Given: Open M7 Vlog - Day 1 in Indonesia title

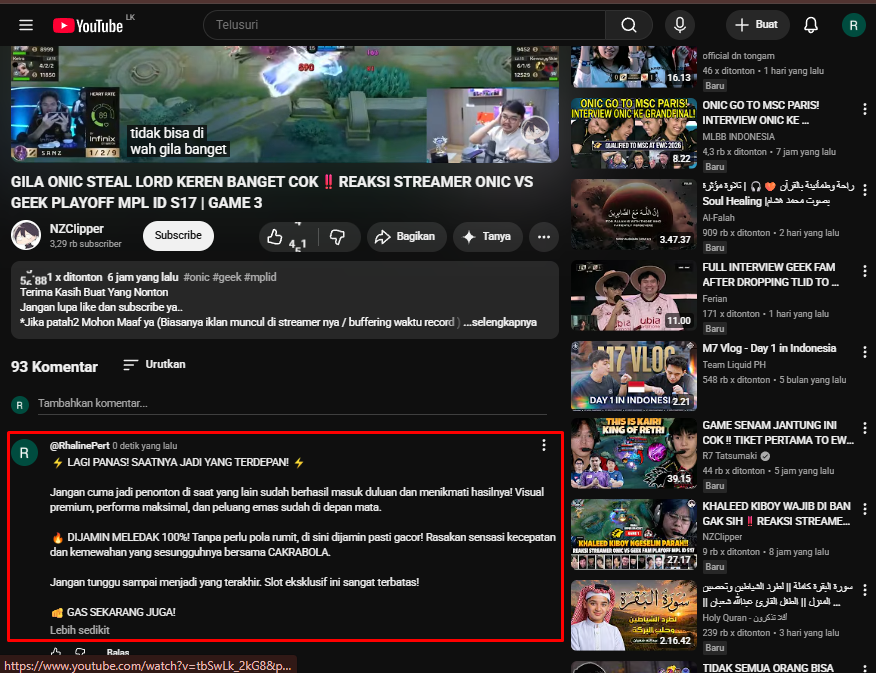Looking at the screenshot, I should click(x=769, y=348).
